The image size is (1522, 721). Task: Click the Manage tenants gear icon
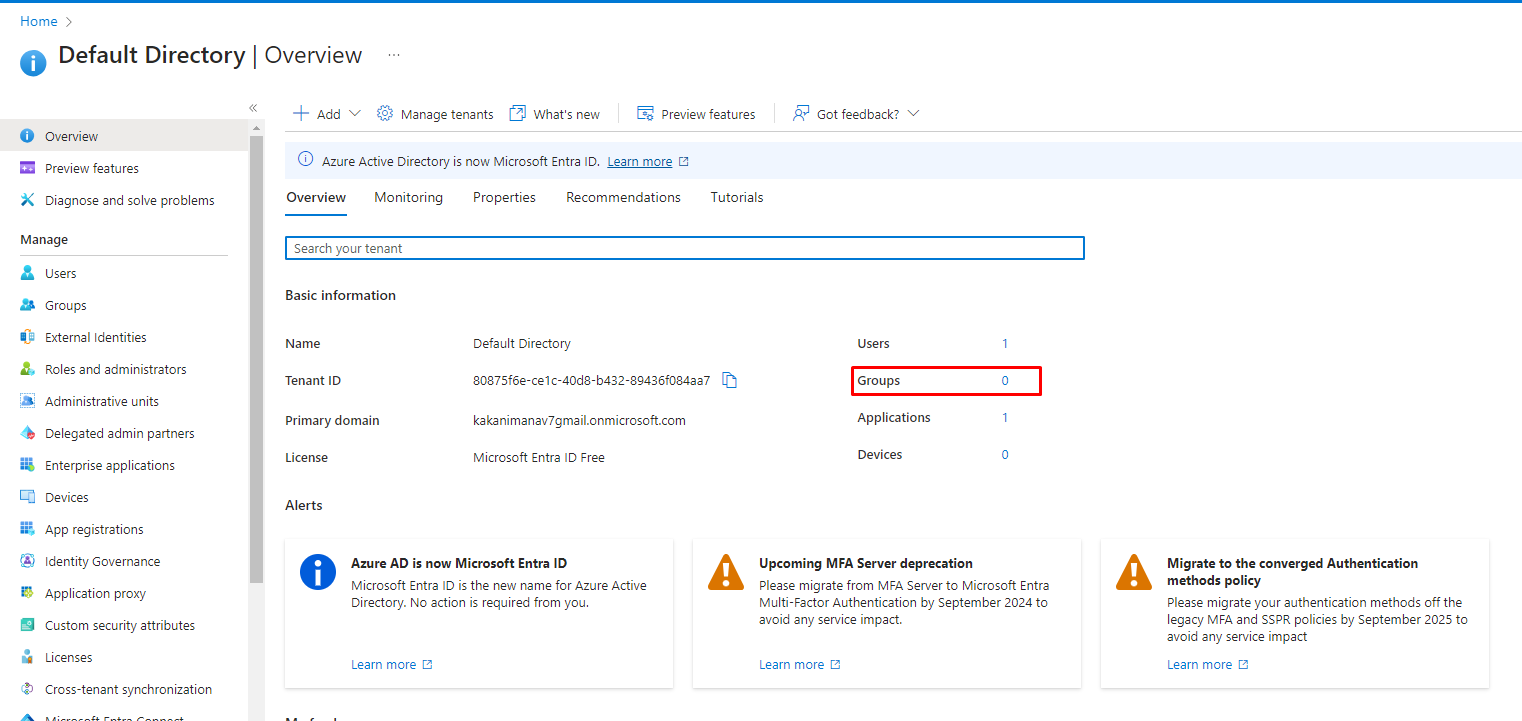click(x=385, y=113)
